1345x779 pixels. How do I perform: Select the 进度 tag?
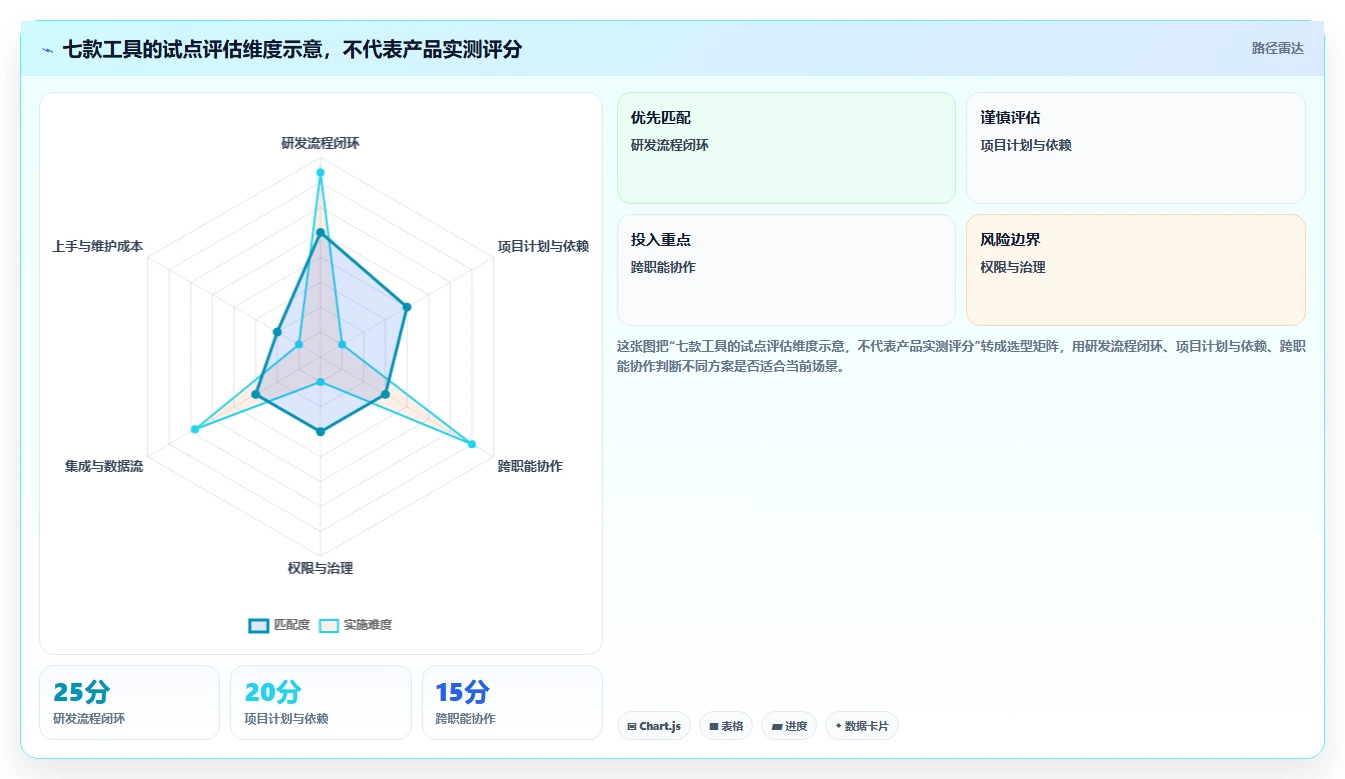[x=789, y=726]
